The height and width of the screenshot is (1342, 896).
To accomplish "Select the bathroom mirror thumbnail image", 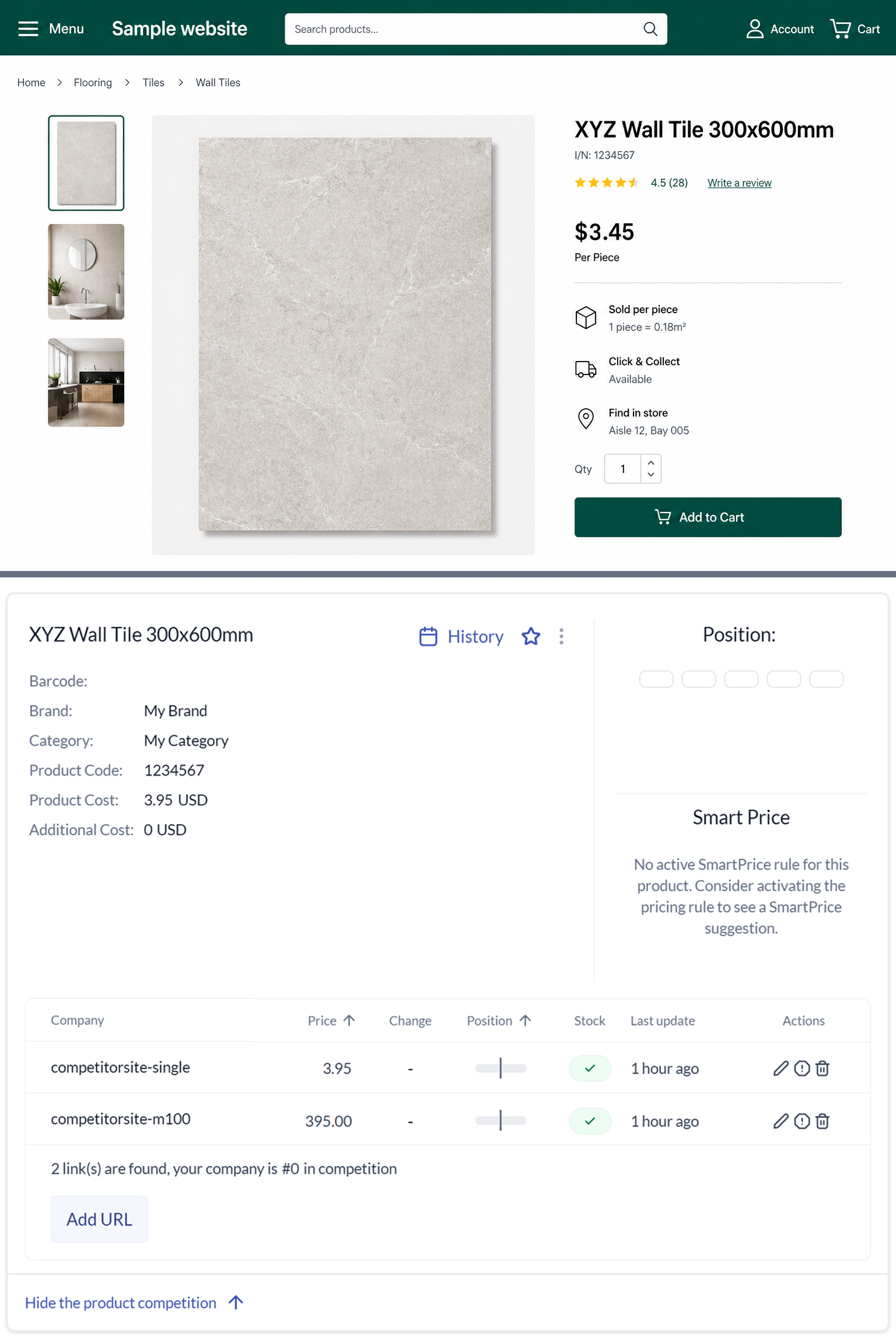I will tap(86, 272).
